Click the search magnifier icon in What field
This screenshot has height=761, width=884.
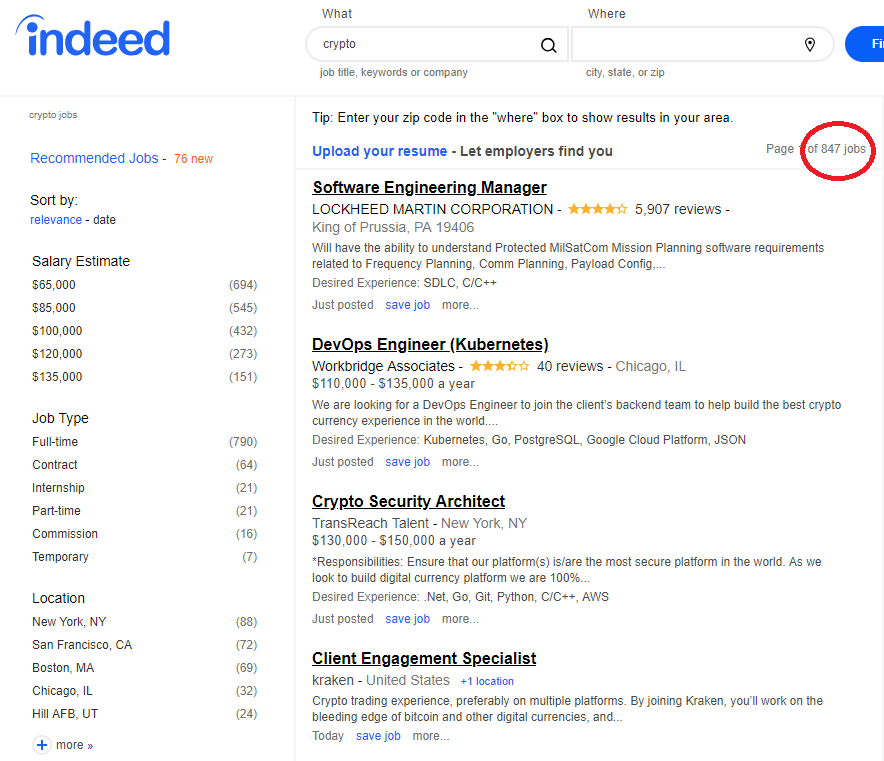point(548,45)
